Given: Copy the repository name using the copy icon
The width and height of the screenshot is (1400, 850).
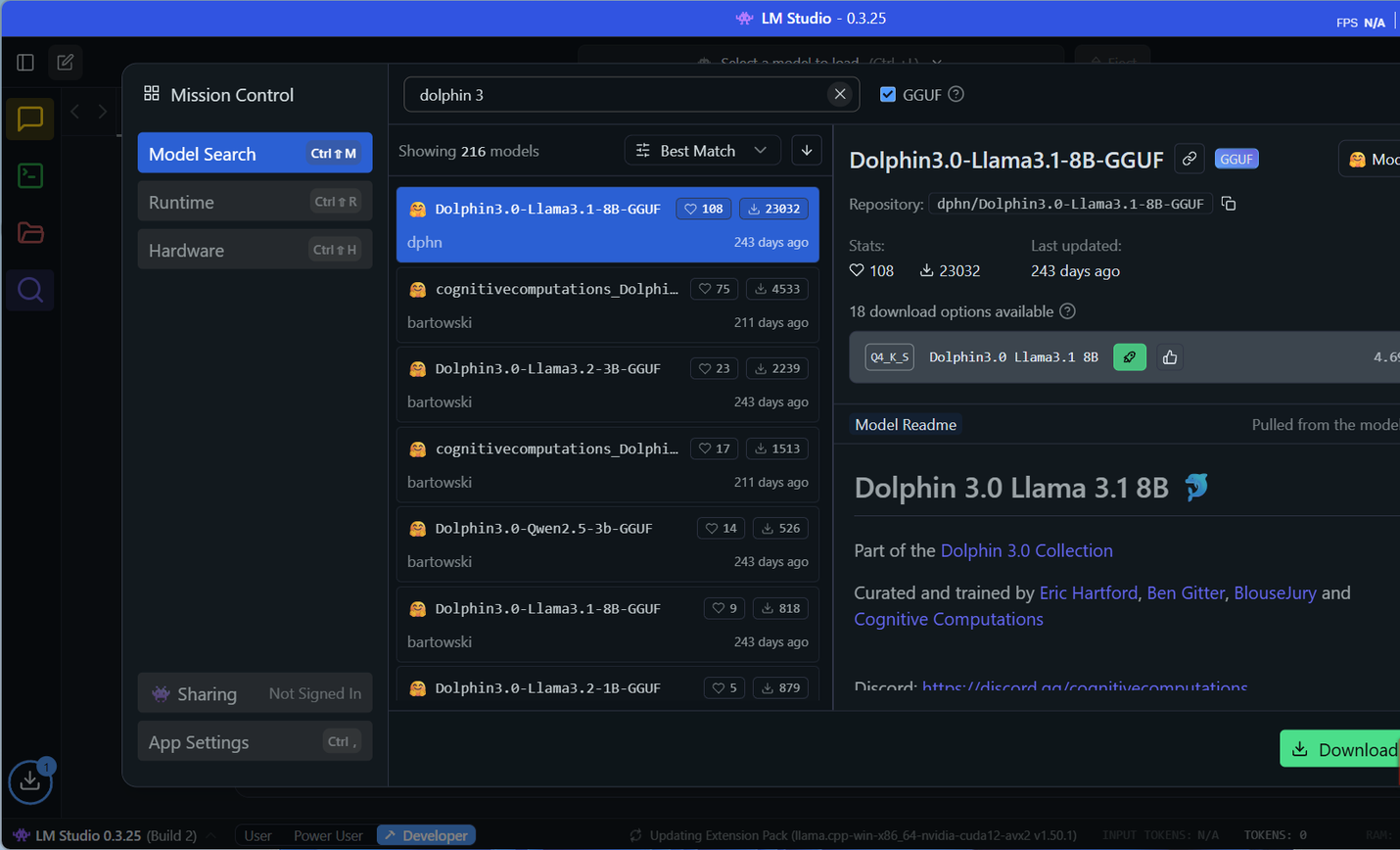Looking at the screenshot, I should tap(1229, 203).
